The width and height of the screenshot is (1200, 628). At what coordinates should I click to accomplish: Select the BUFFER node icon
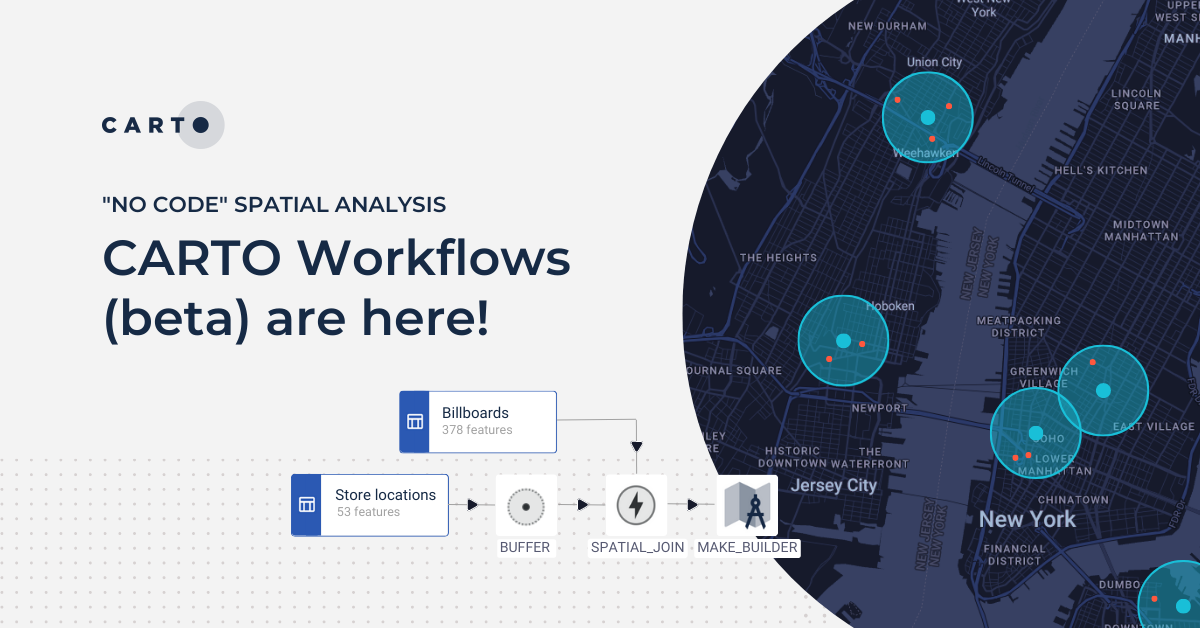pos(526,507)
